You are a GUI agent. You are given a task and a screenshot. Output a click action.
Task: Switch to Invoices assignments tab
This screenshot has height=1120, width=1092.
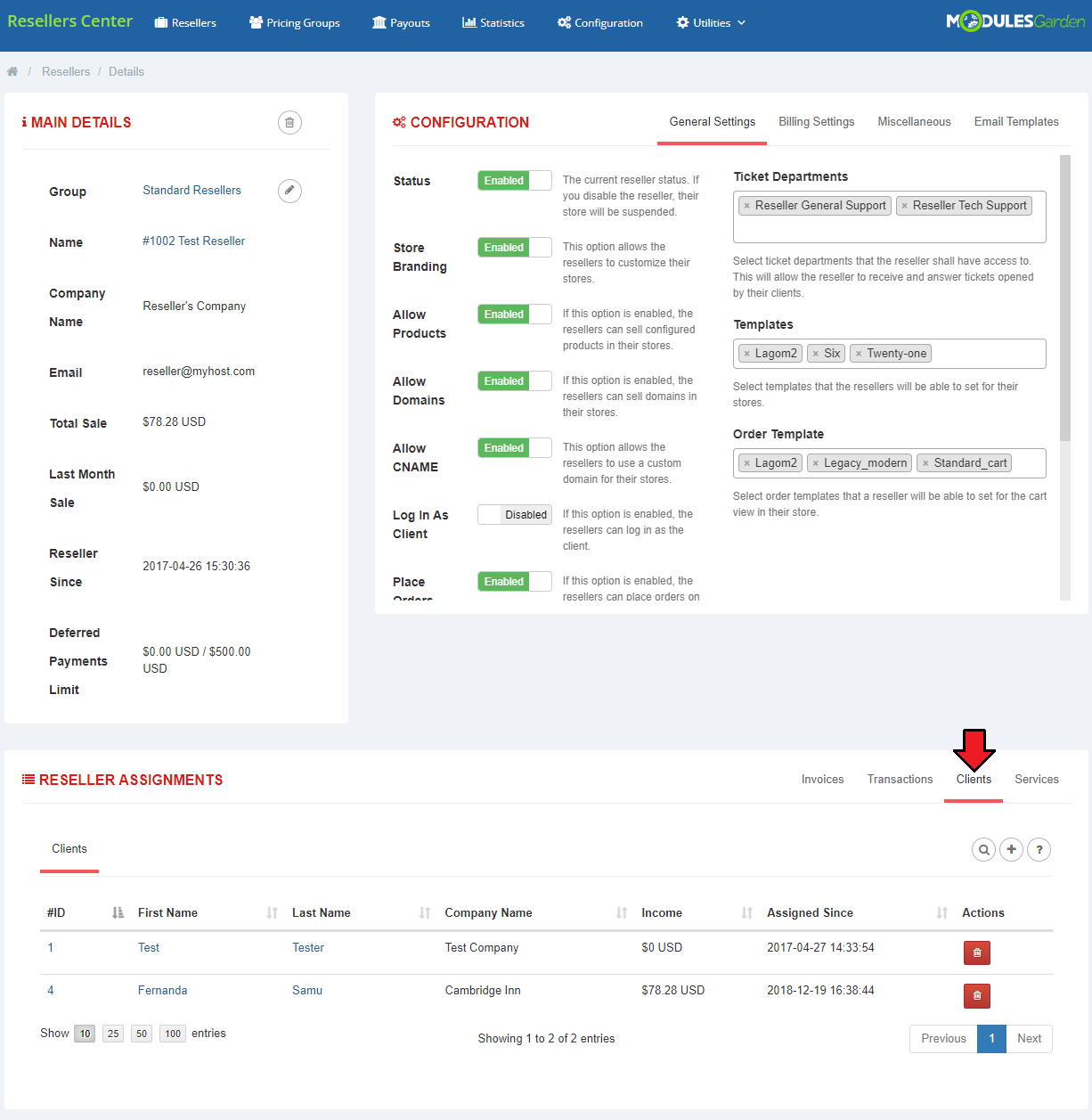coord(822,780)
